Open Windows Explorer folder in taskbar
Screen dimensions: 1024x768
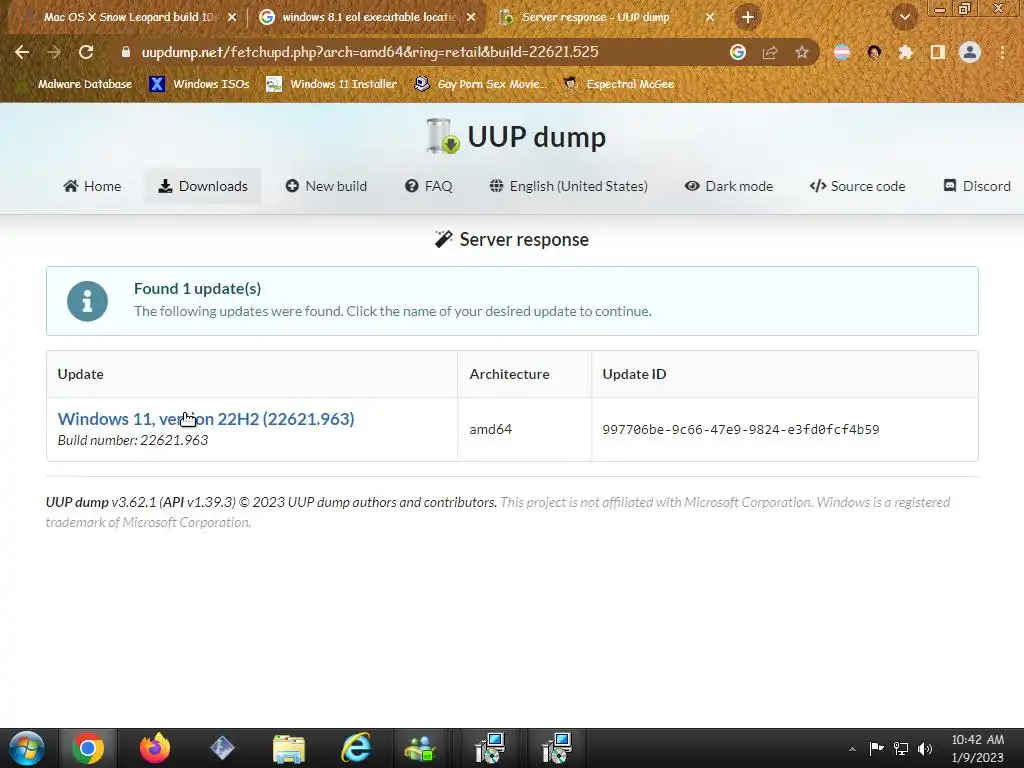pos(289,748)
